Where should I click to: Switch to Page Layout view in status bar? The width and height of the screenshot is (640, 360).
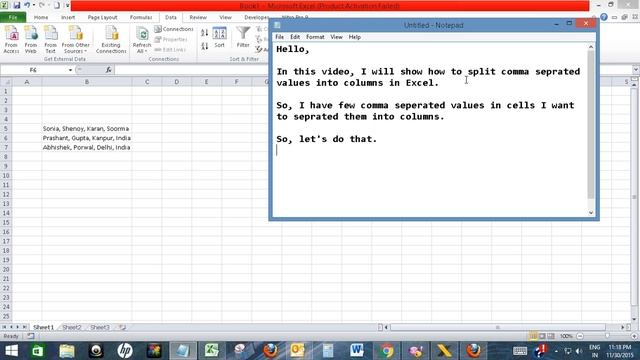tap(542, 336)
